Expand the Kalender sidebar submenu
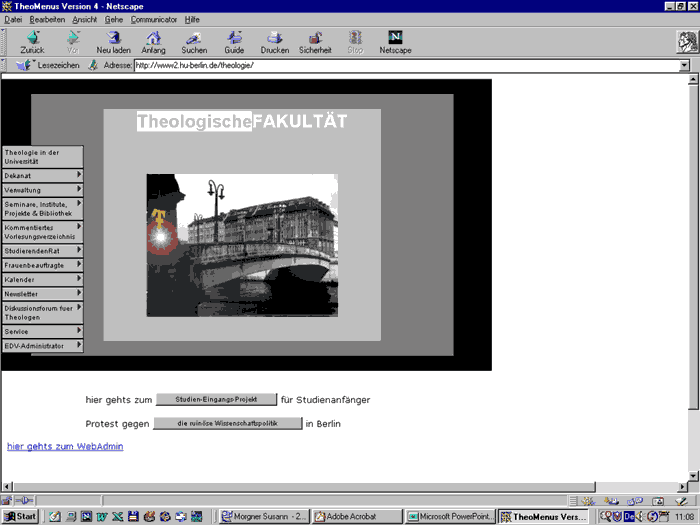Screen dimensions: 700x525 click(x=42, y=280)
